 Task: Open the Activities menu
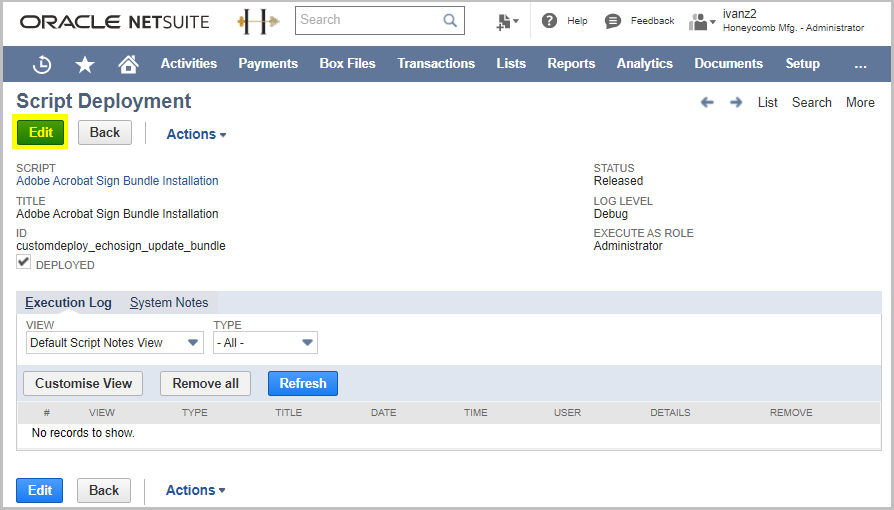tap(189, 63)
